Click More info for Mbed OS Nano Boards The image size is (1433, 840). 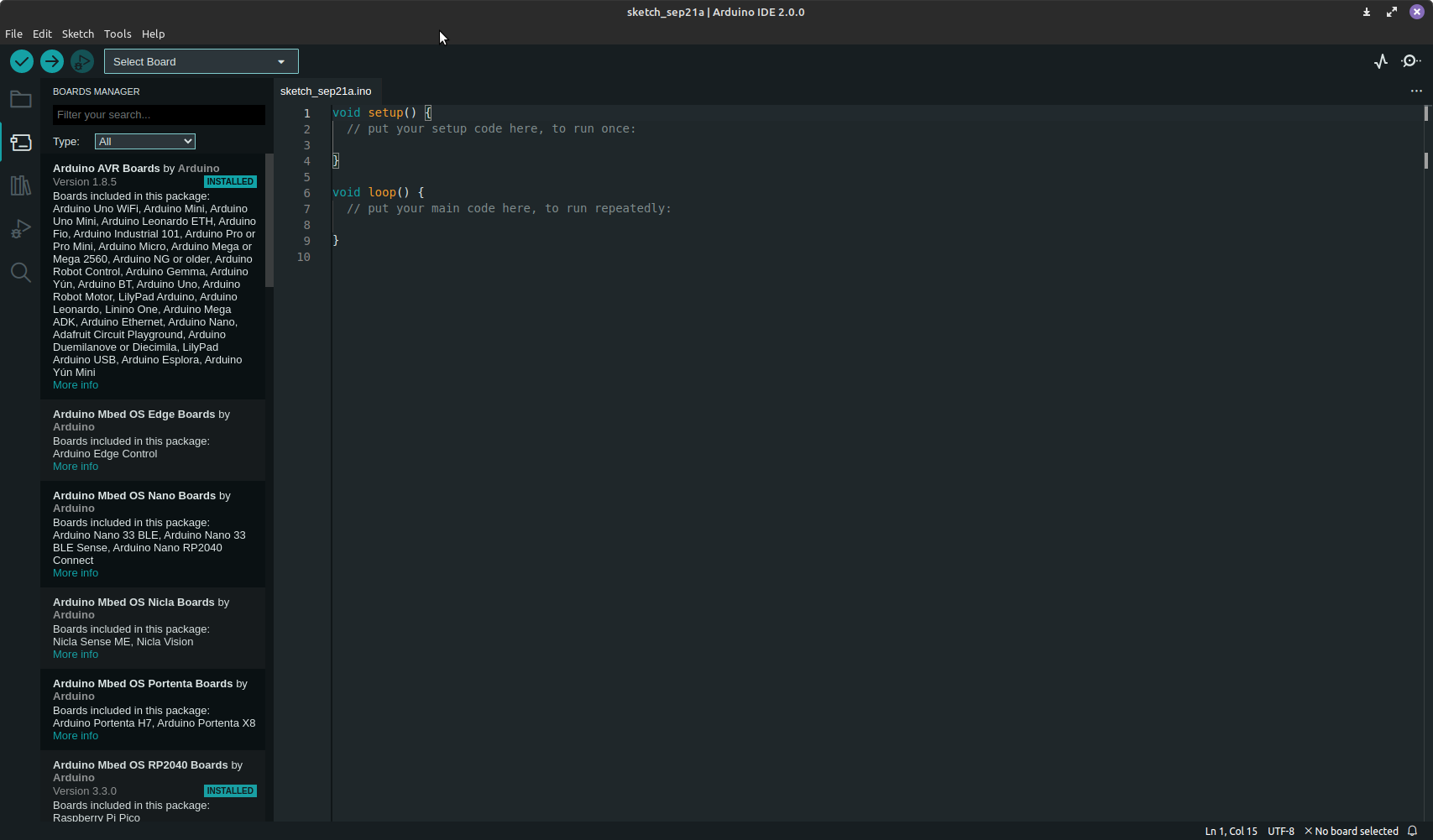(76, 573)
